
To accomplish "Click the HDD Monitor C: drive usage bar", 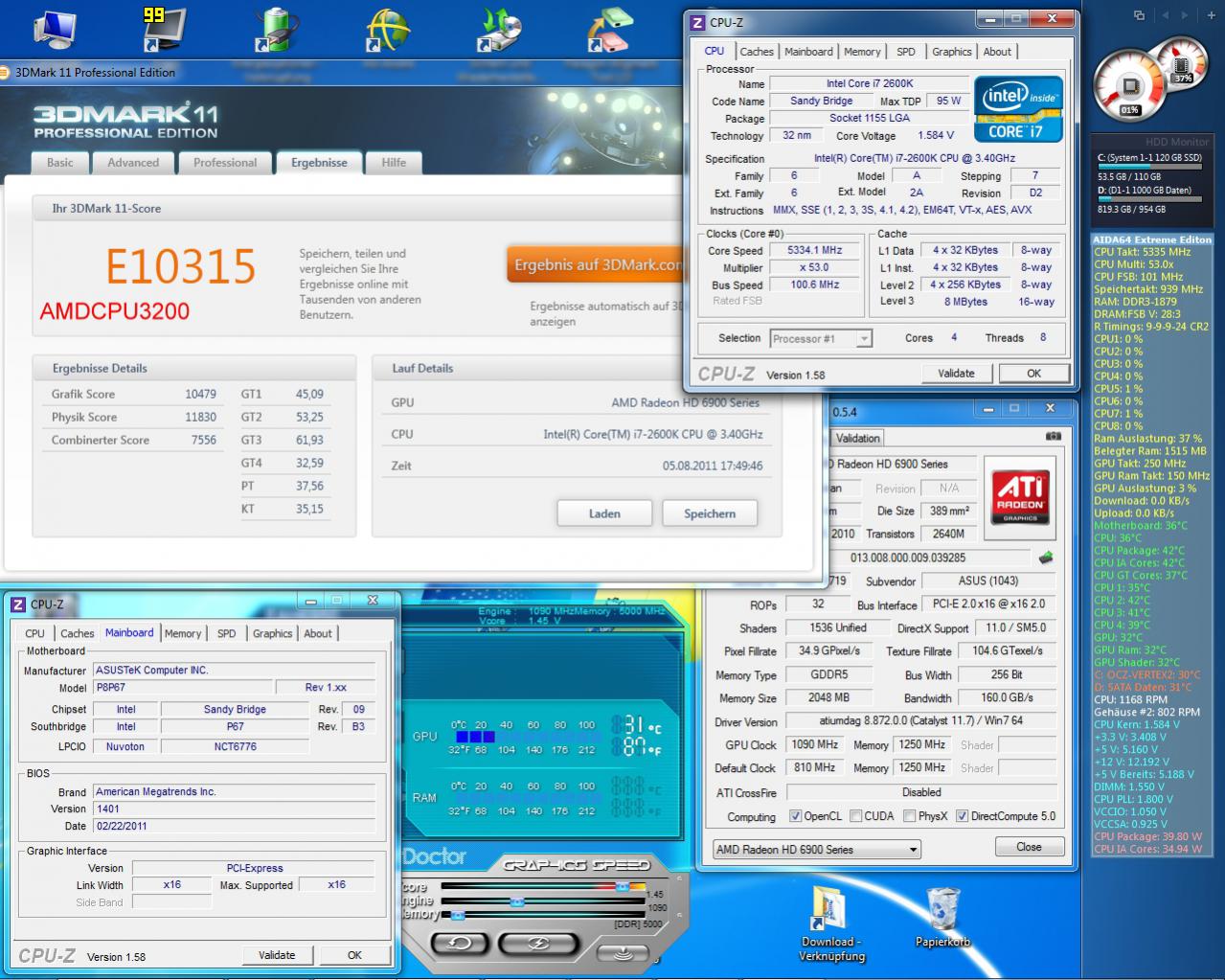I will [1150, 168].
